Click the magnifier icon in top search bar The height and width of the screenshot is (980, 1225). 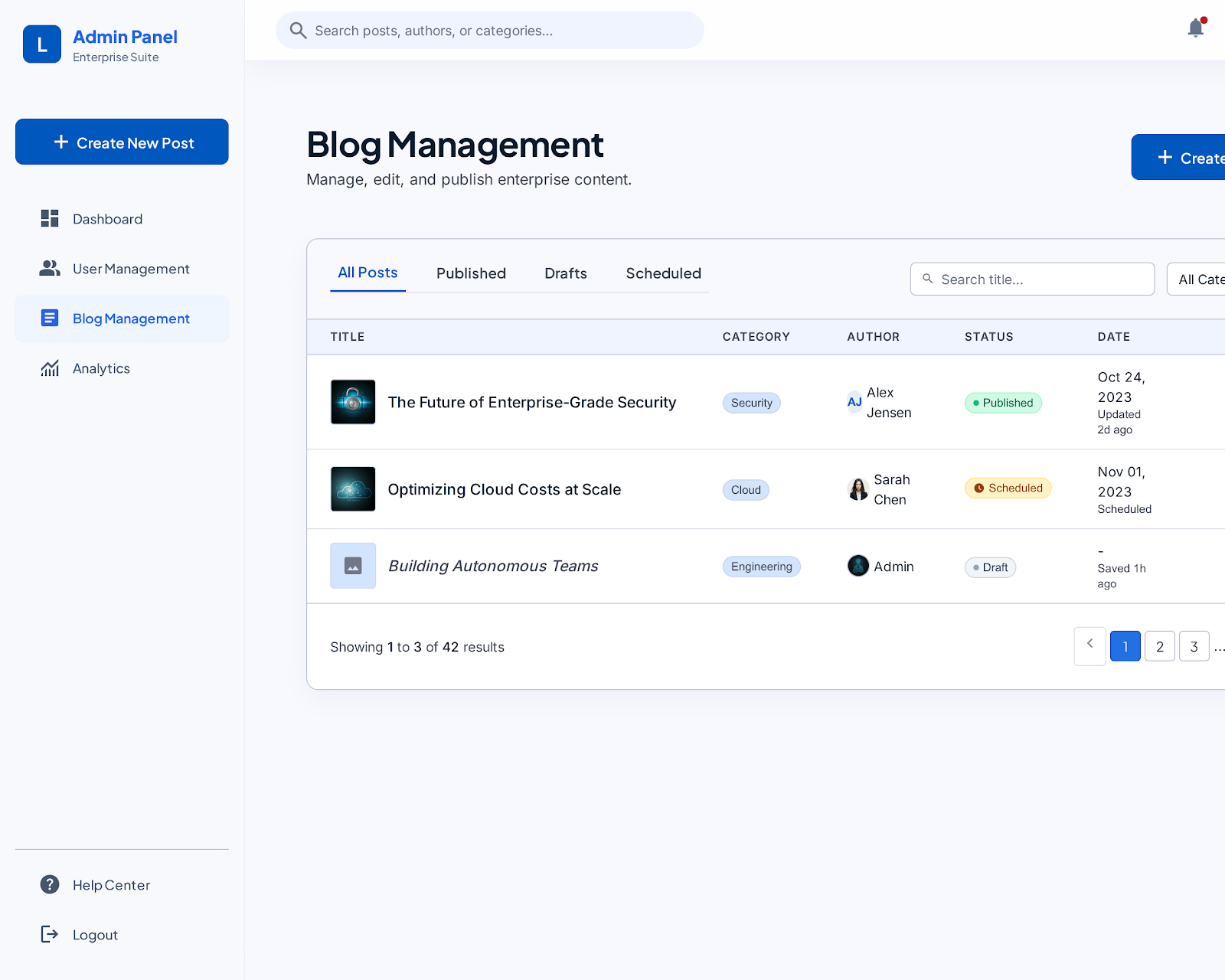tap(299, 31)
